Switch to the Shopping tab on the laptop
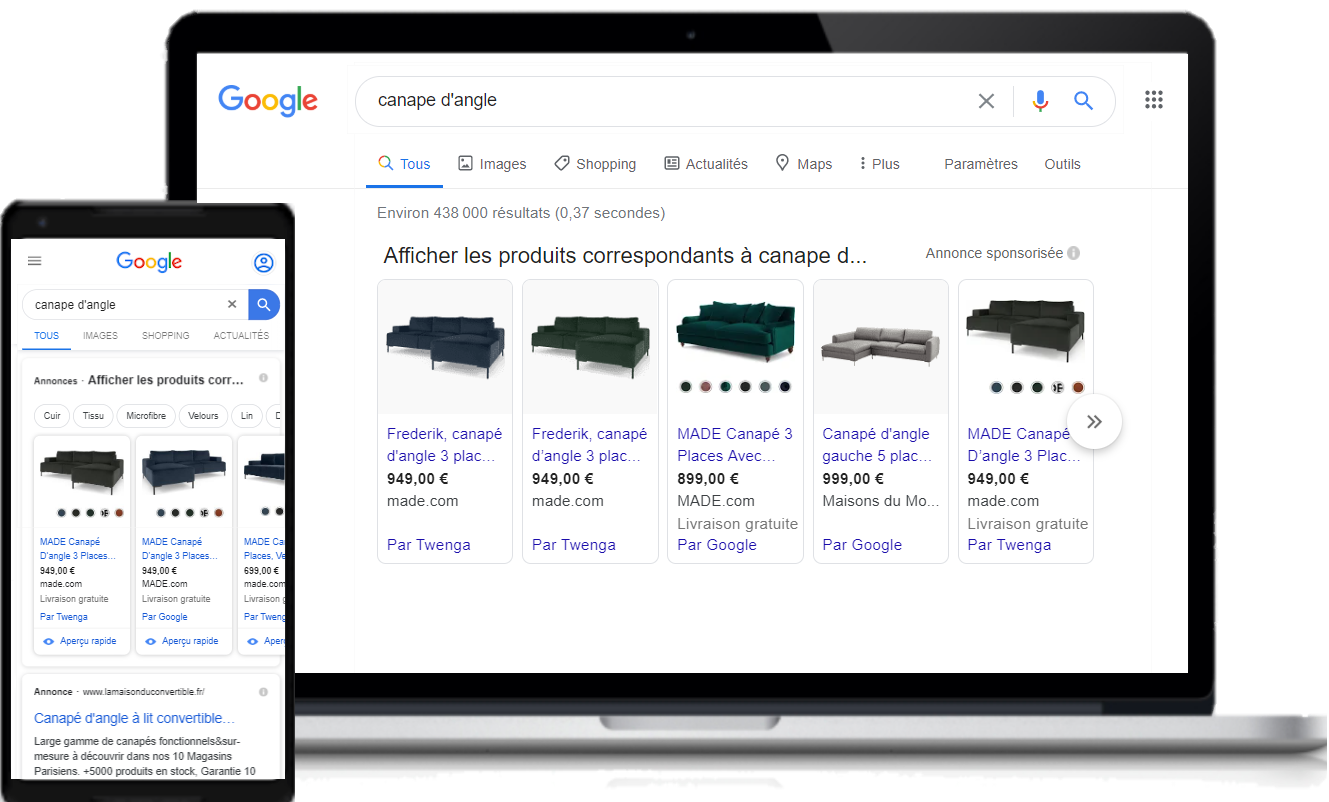The width and height of the screenshot is (1329, 802). (x=595, y=164)
